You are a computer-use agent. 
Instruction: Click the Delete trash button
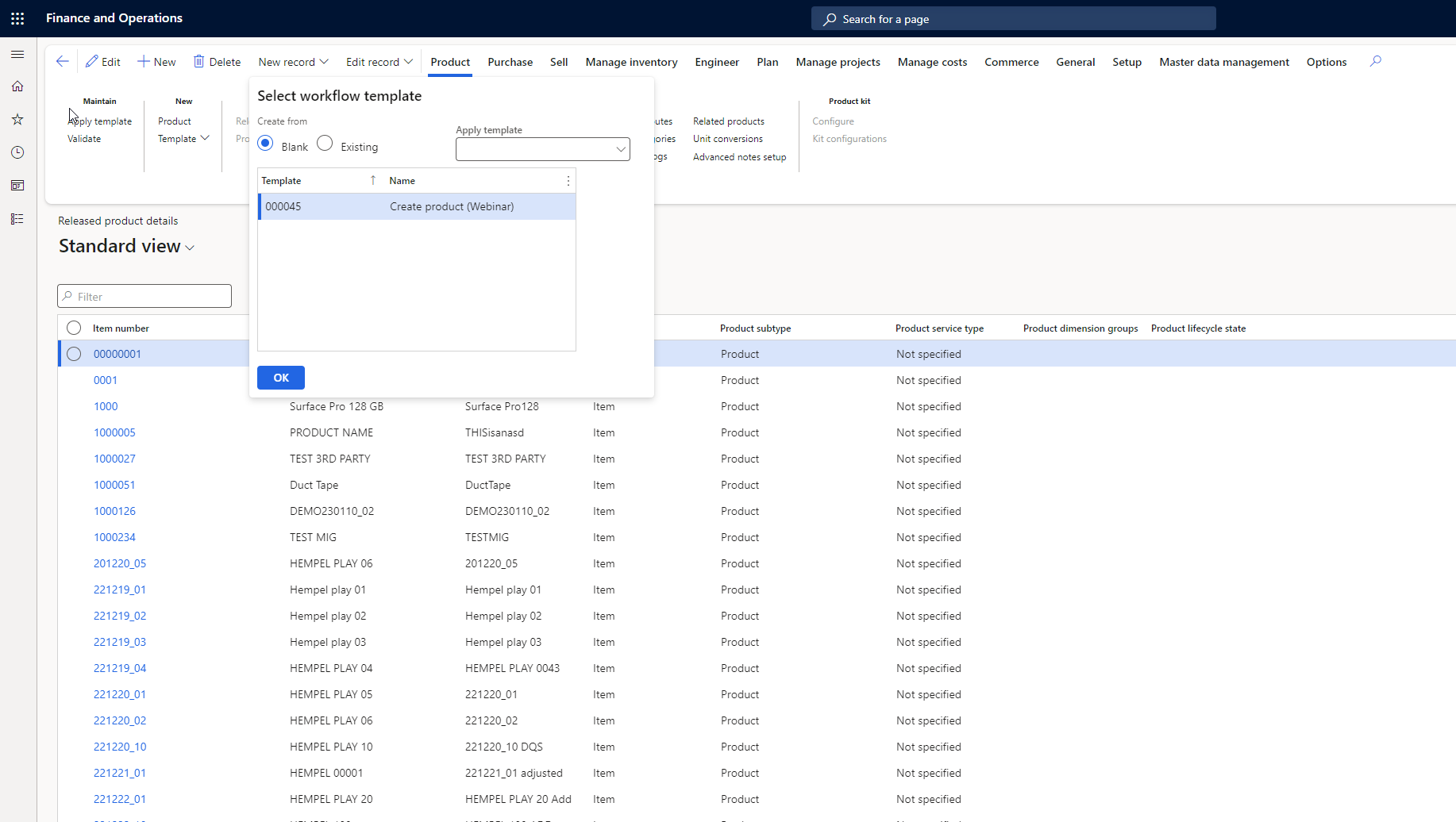[217, 62]
